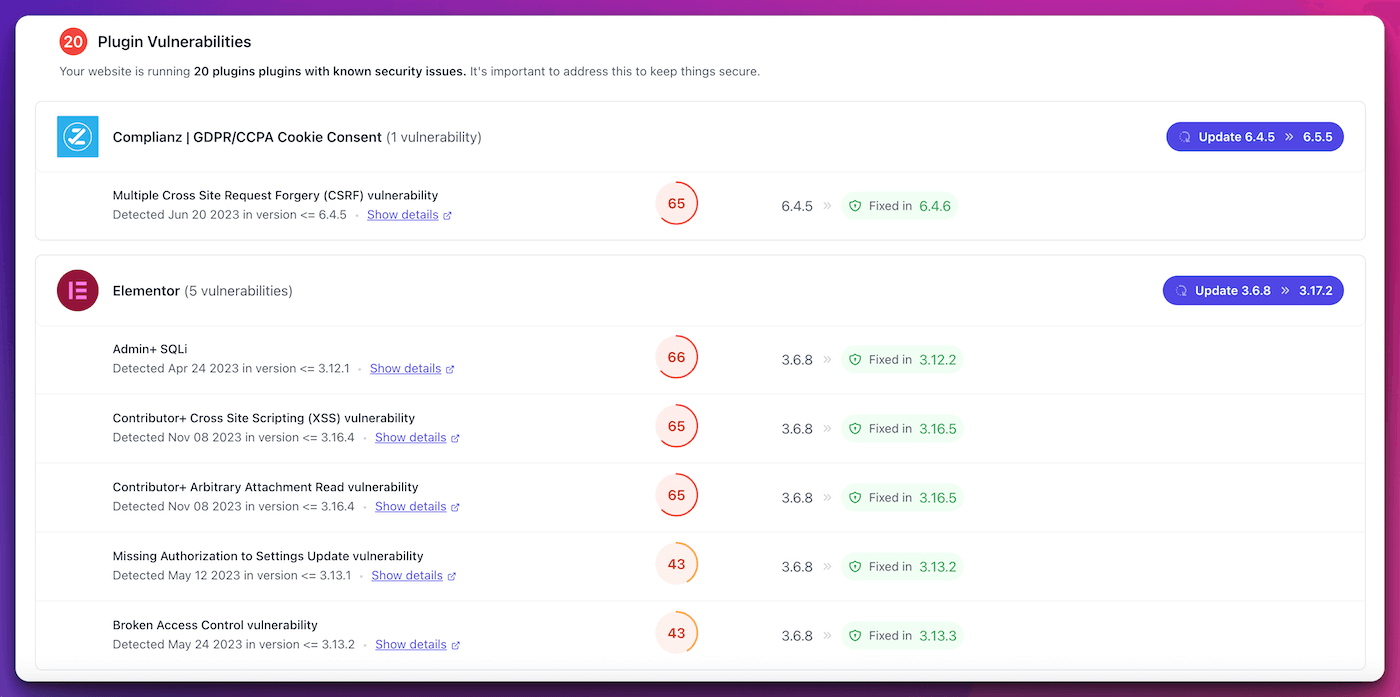Update Elementor from 3.6.8 to 3.17.2
The height and width of the screenshot is (697, 1400).
pyautogui.click(x=1252, y=291)
